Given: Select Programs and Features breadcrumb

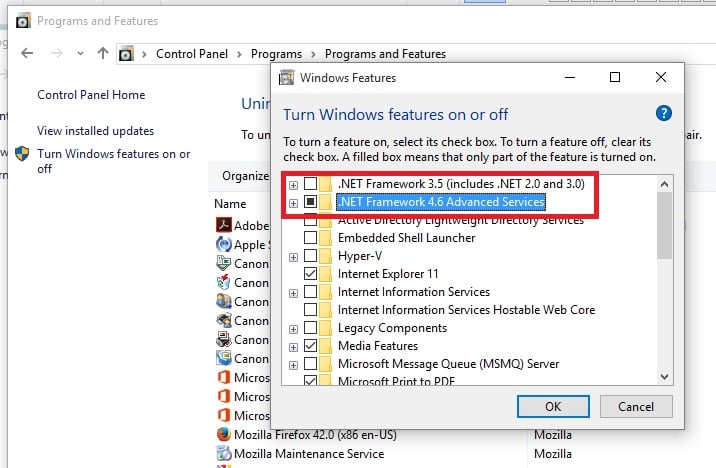Looking at the screenshot, I should click(x=385, y=54).
